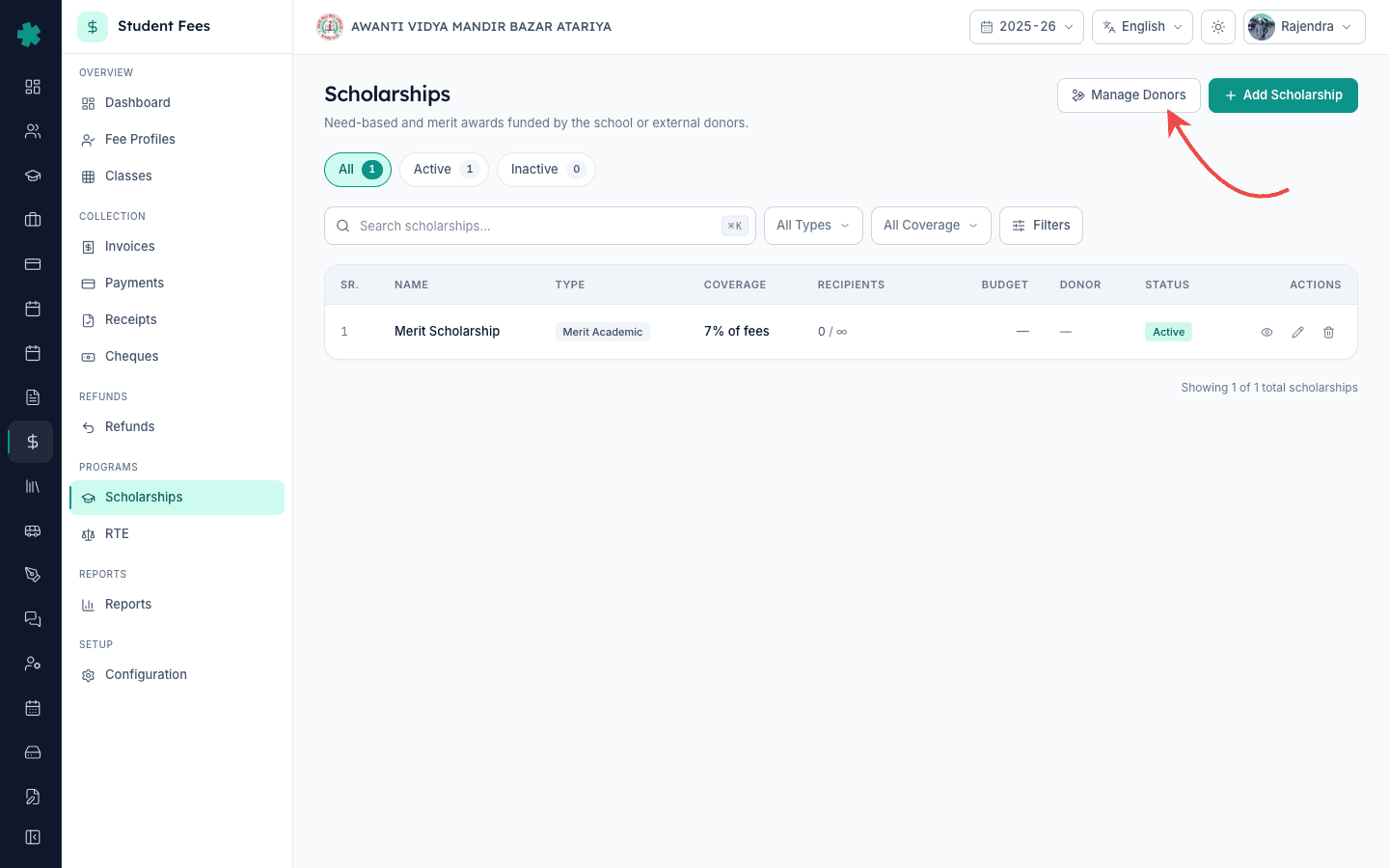The image size is (1389, 868).
Task: Open the Rajendra user profile menu
Action: (x=1304, y=27)
